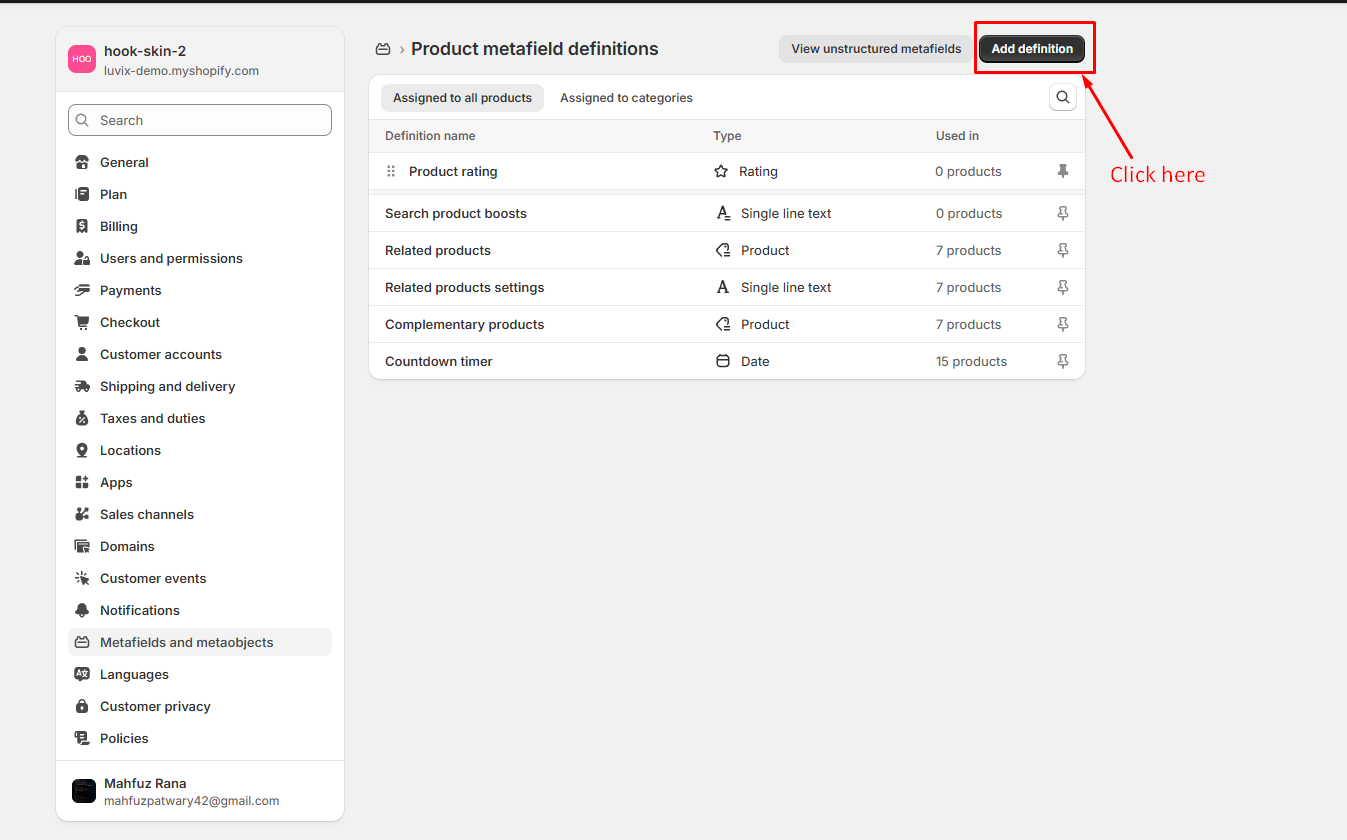Pin the Related products definition
This screenshot has width=1347, height=840.
pyautogui.click(x=1062, y=250)
